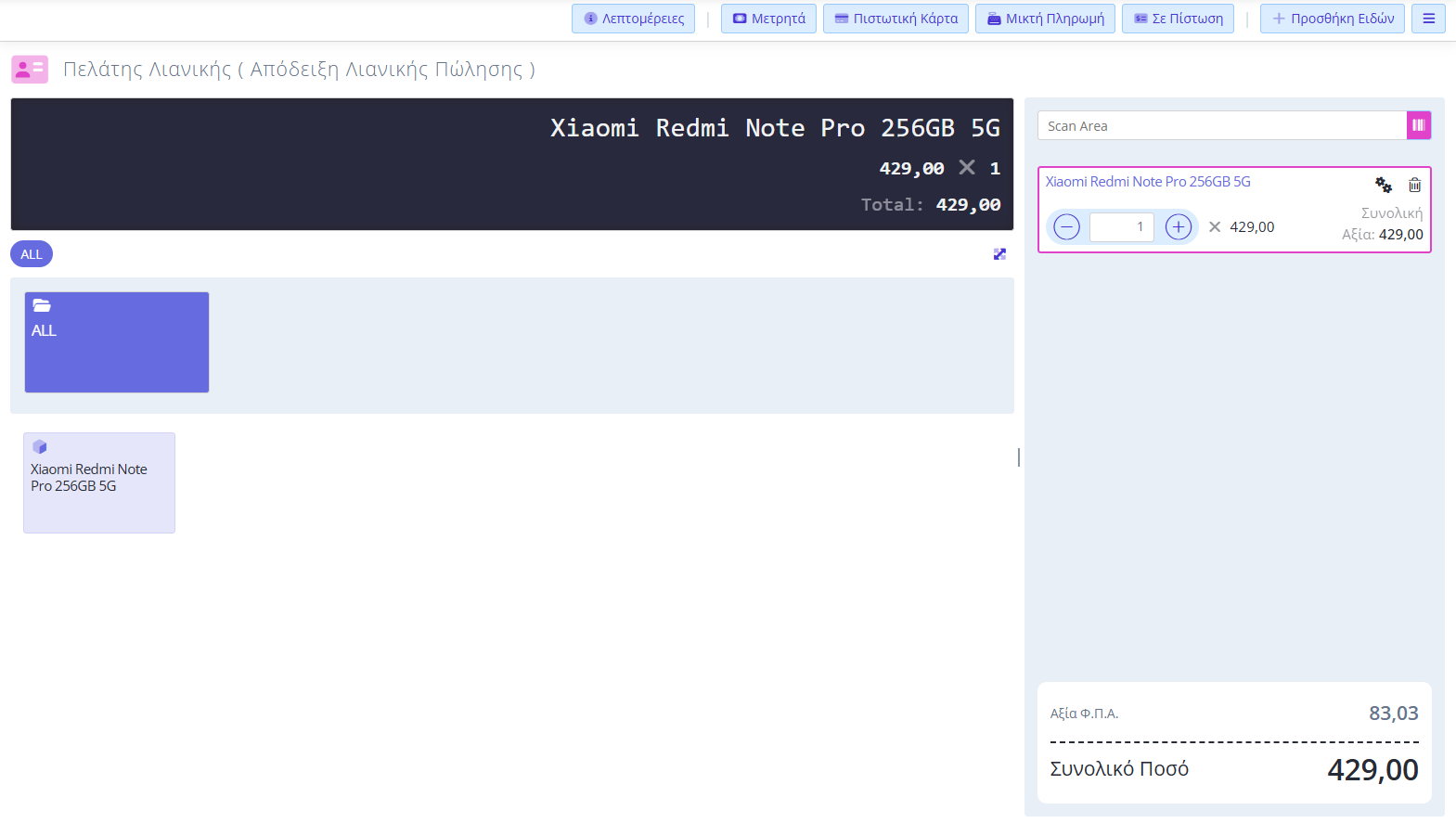This screenshot has height=823, width=1456.
Task: Click Προσθήκη Ειδών add items
Action: (1332, 19)
